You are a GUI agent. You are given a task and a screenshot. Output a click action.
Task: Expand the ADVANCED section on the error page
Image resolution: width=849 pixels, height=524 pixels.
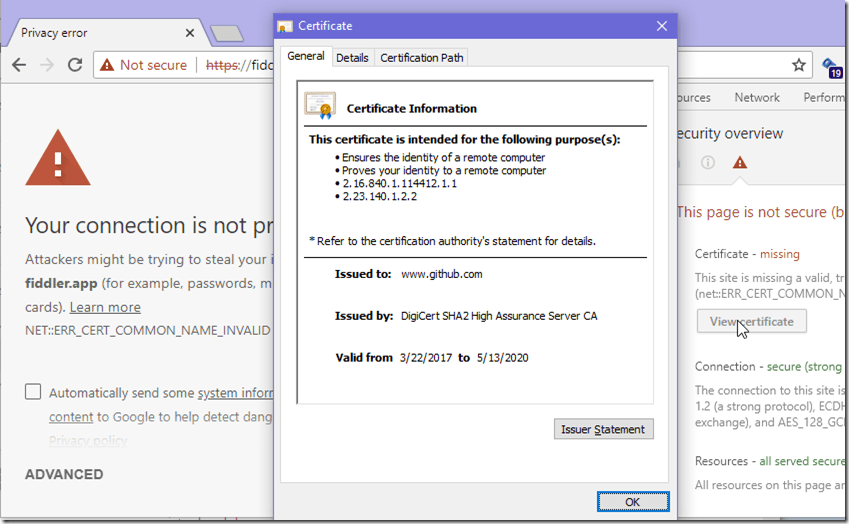click(x=64, y=474)
